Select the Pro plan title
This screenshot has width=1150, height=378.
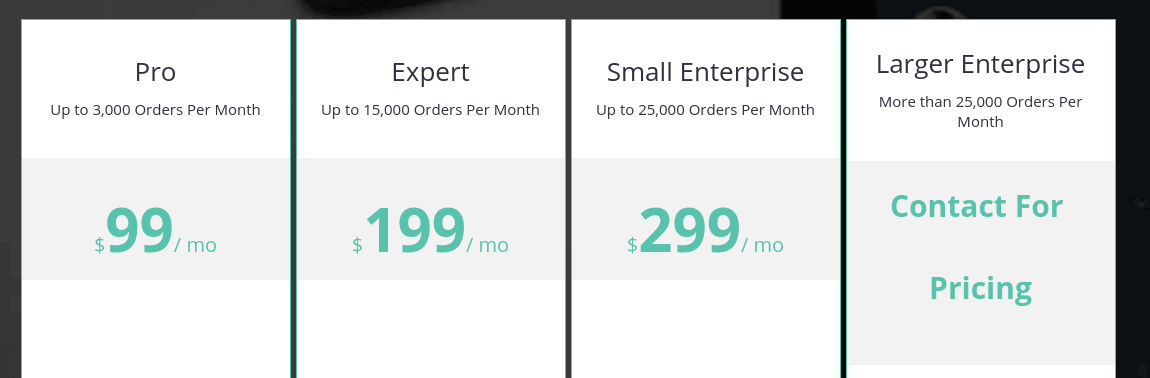pyautogui.click(x=155, y=73)
